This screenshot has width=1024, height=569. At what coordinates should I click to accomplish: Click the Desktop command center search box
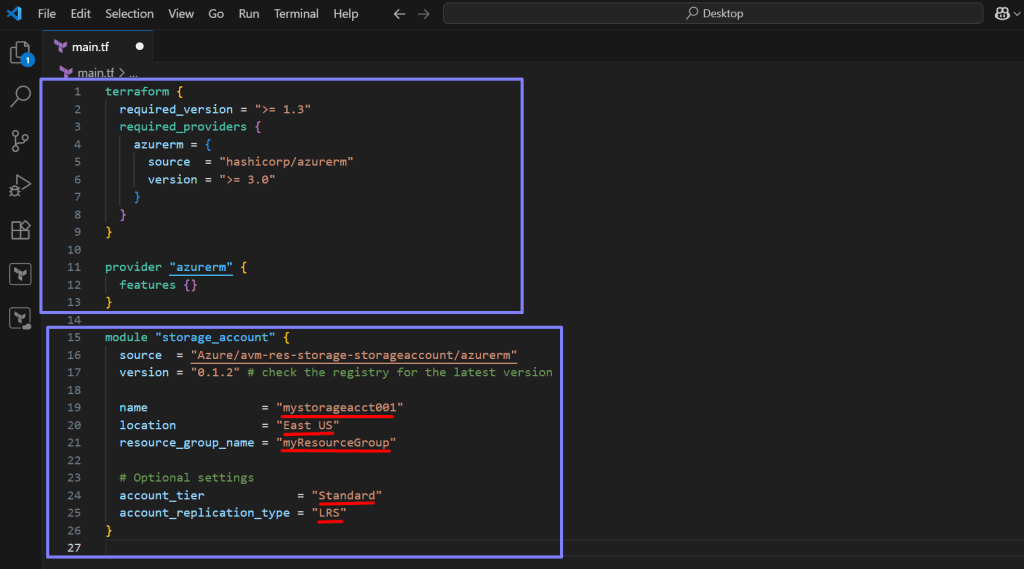(713, 14)
